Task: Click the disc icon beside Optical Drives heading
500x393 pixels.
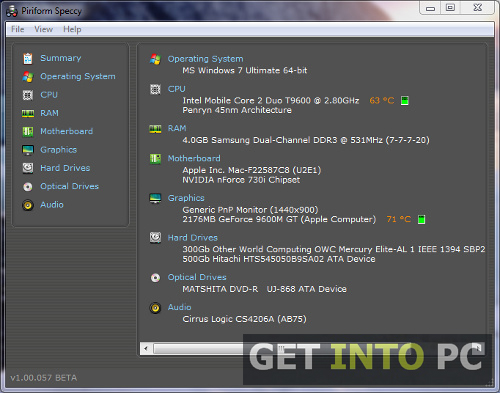Action: (x=155, y=277)
